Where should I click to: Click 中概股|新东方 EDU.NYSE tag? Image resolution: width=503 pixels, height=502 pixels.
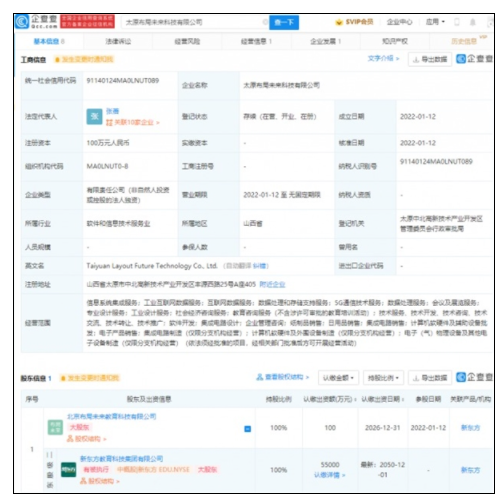pyautogui.click(x=153, y=470)
